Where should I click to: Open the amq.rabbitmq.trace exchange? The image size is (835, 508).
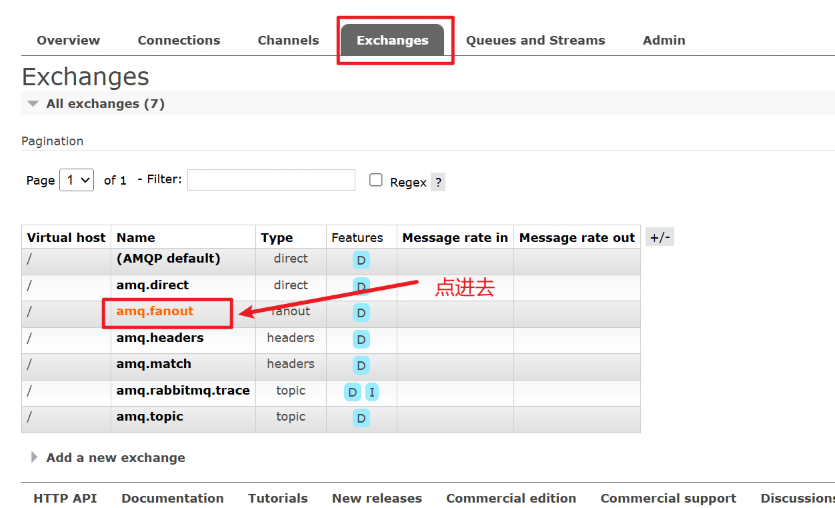pyautogui.click(x=183, y=390)
